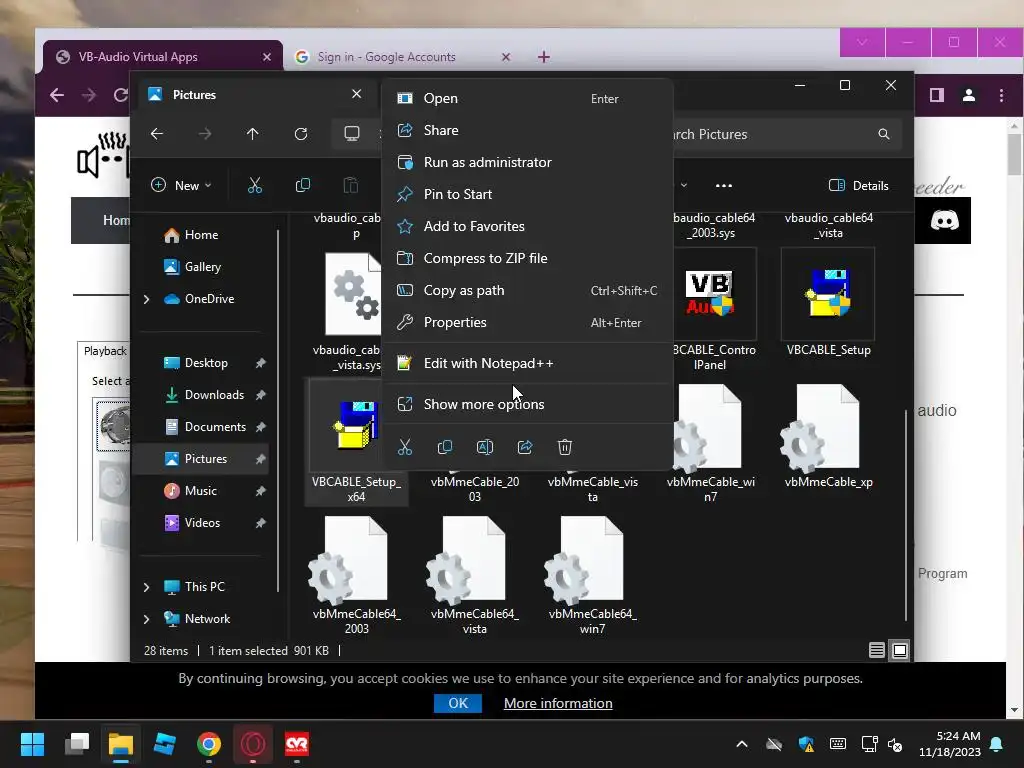The width and height of the screenshot is (1024, 768).
Task: Open the browser side panel icon
Action: (937, 95)
